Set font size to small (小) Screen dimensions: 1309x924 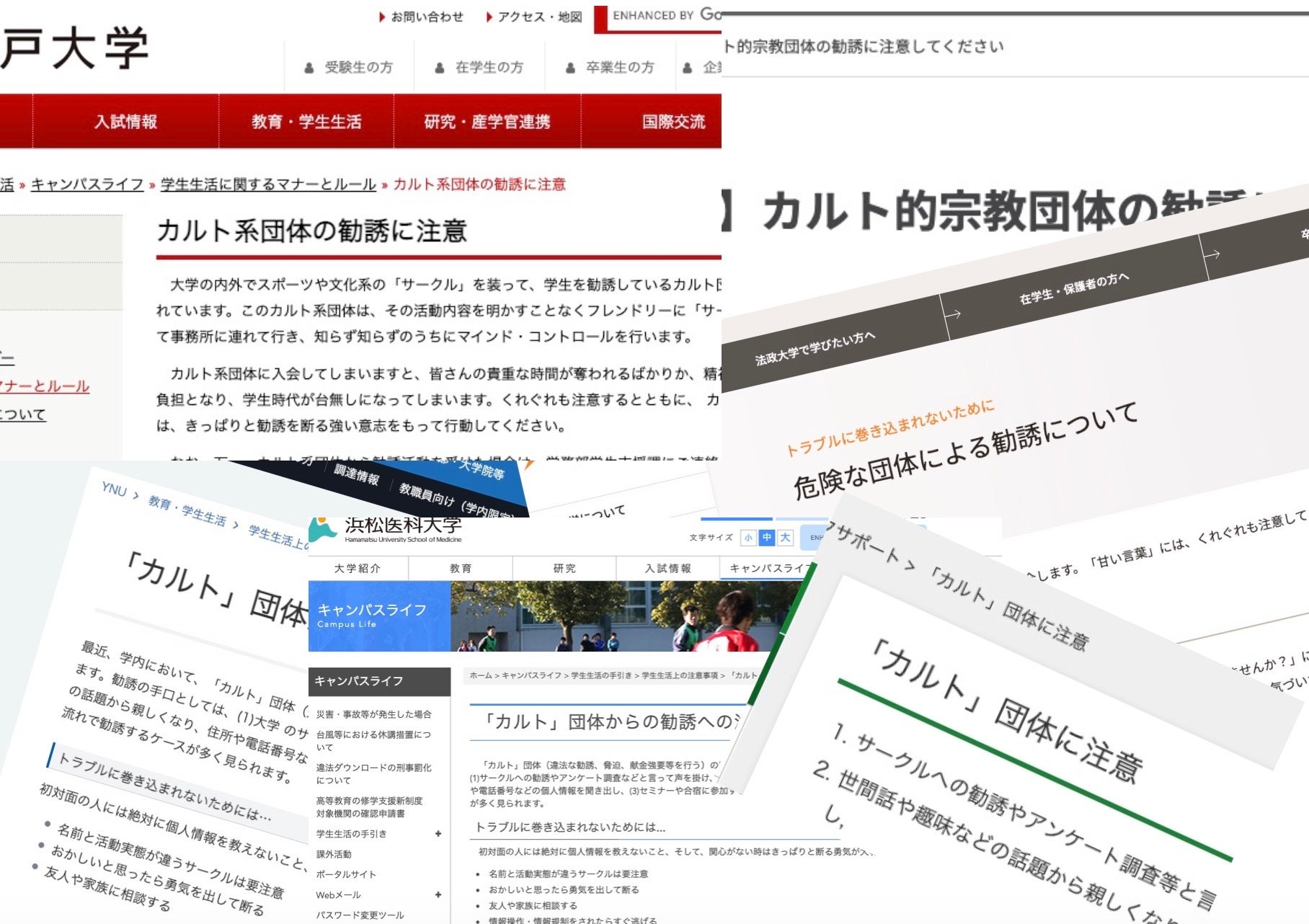(x=748, y=538)
